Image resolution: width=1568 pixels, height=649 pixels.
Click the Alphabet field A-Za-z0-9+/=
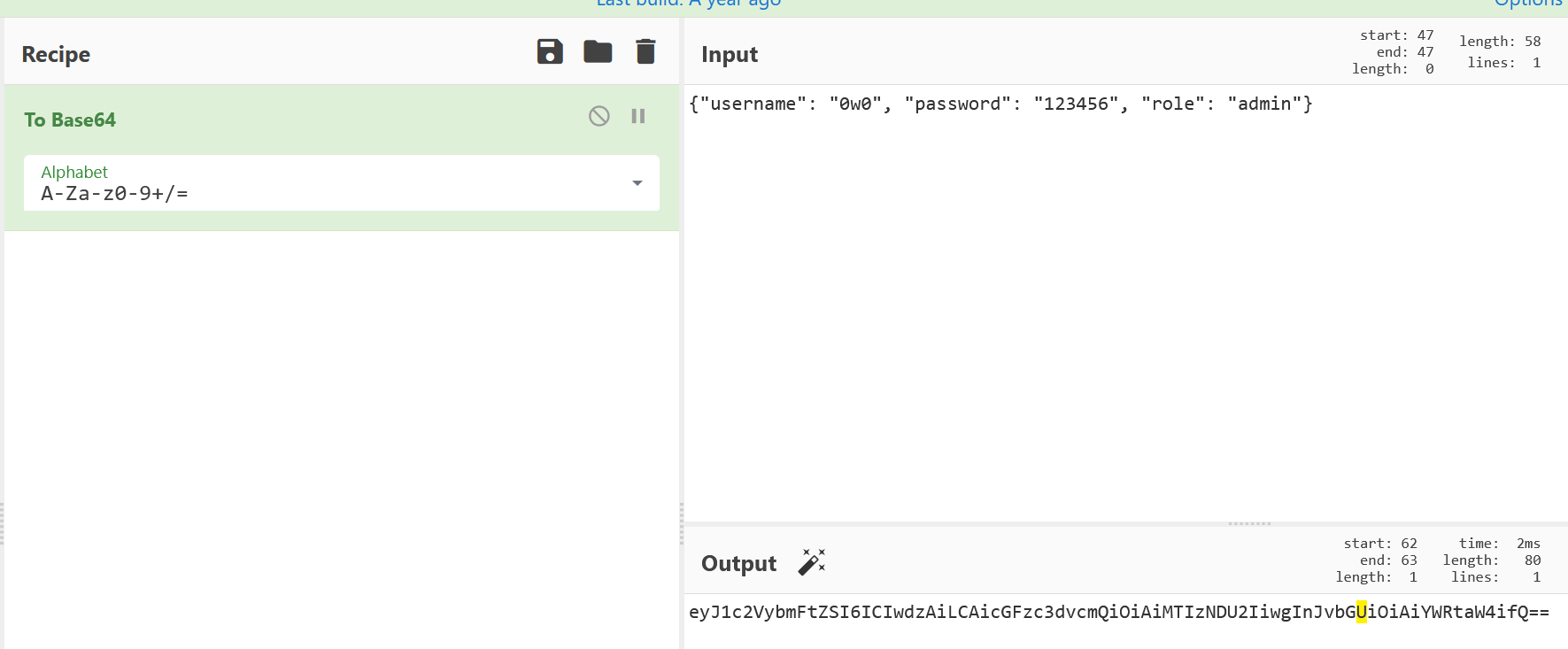pyautogui.click(x=342, y=183)
